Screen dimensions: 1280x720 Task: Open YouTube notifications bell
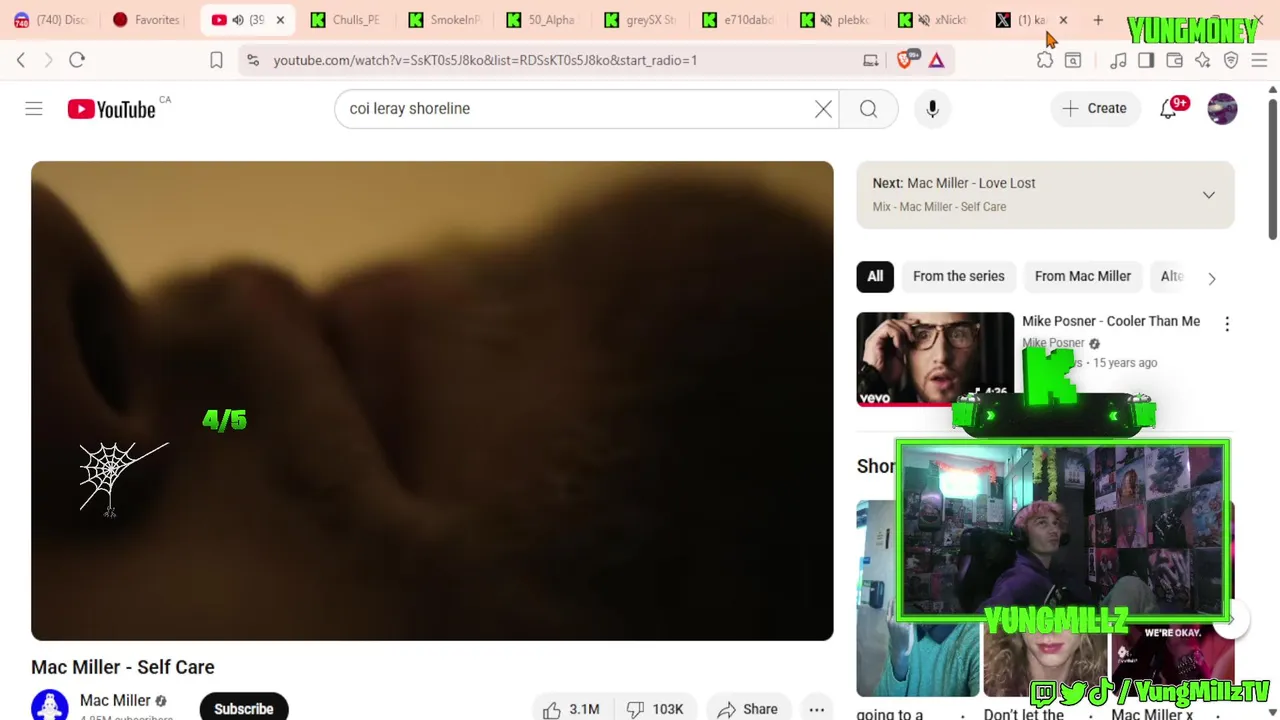[x=1168, y=108]
